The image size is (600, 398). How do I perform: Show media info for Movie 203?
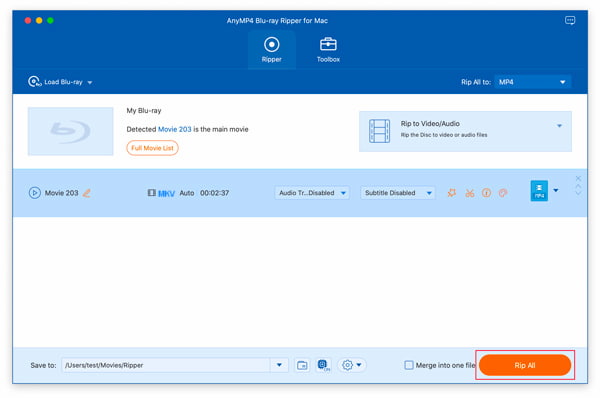point(486,193)
